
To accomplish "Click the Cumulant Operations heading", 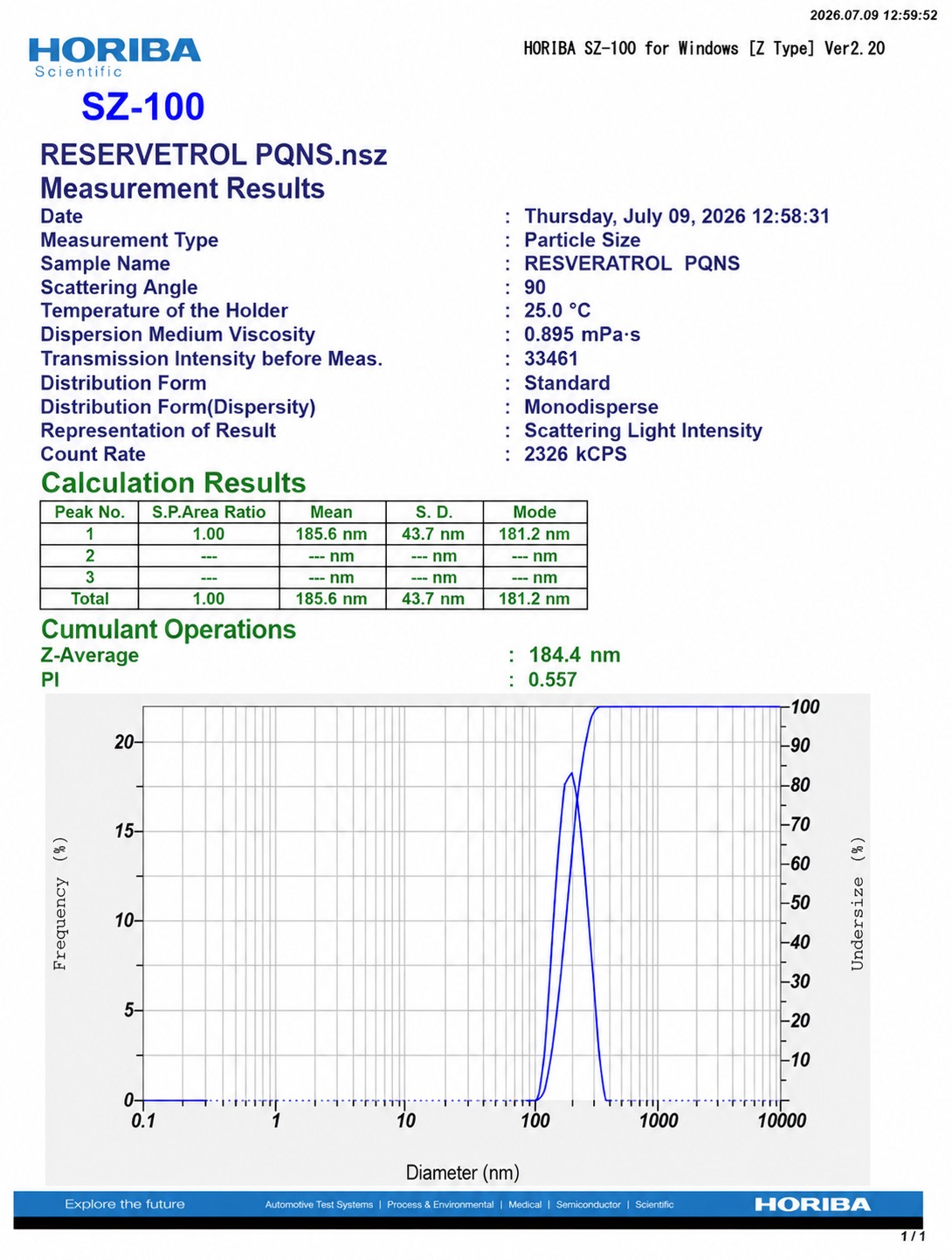I will (169, 630).
